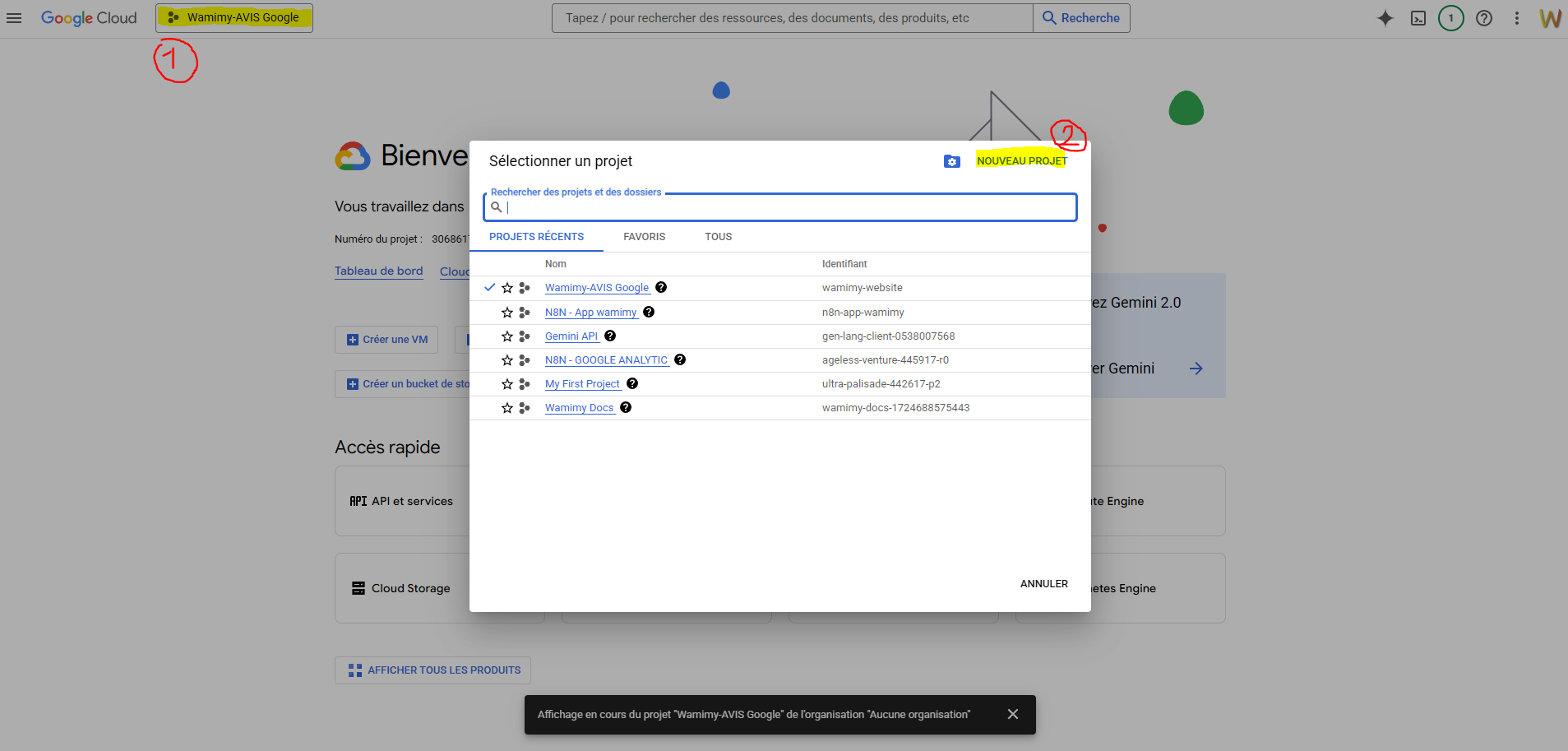Select the Wamimy-AVIS Google project link
Image resolution: width=1568 pixels, height=751 pixels.
click(x=597, y=288)
